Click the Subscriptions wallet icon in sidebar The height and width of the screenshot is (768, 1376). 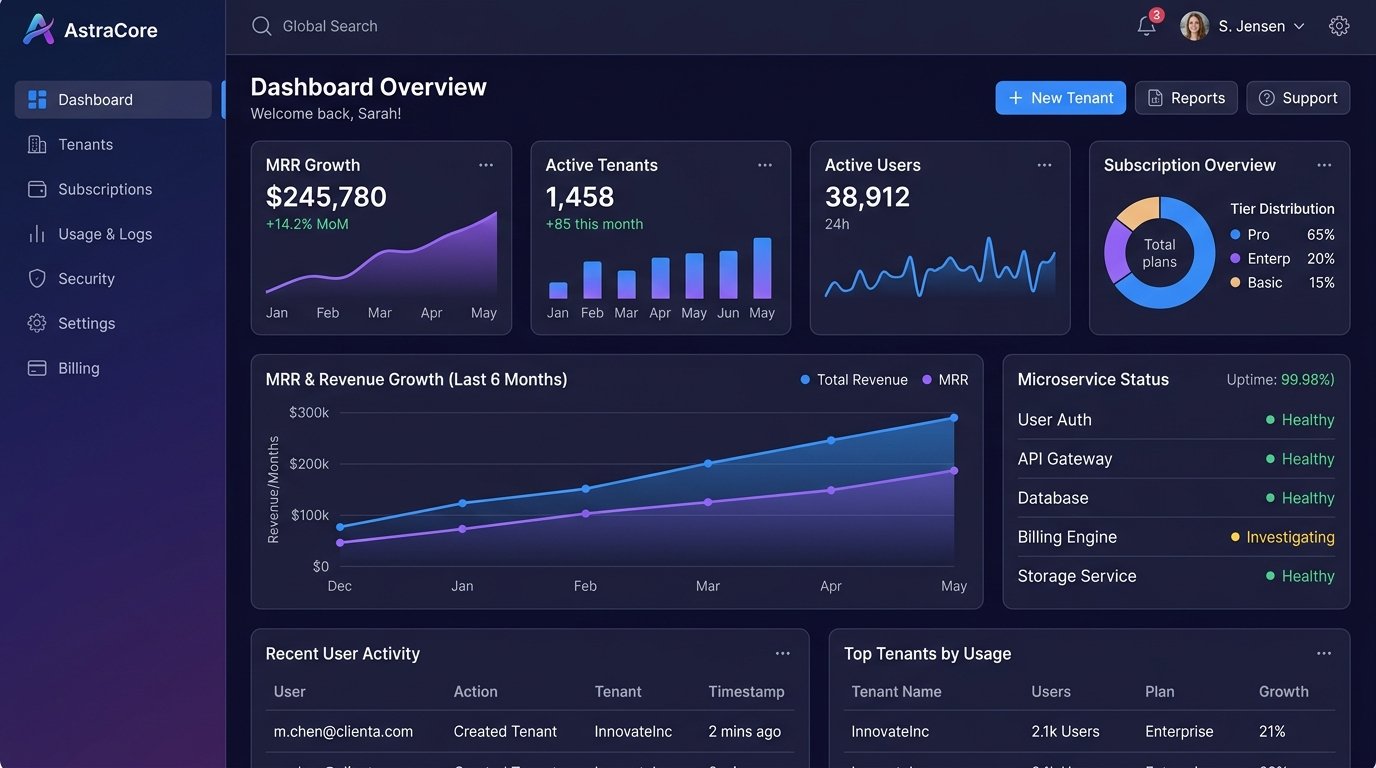coord(37,189)
